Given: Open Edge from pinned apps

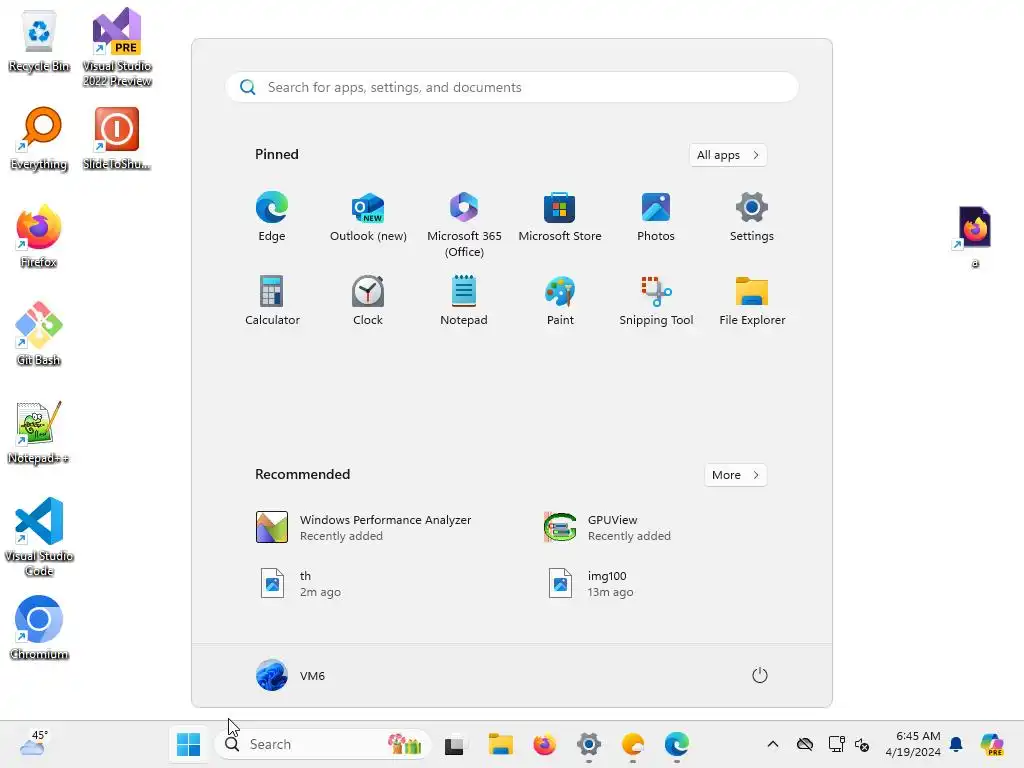Looking at the screenshot, I should click(272, 217).
